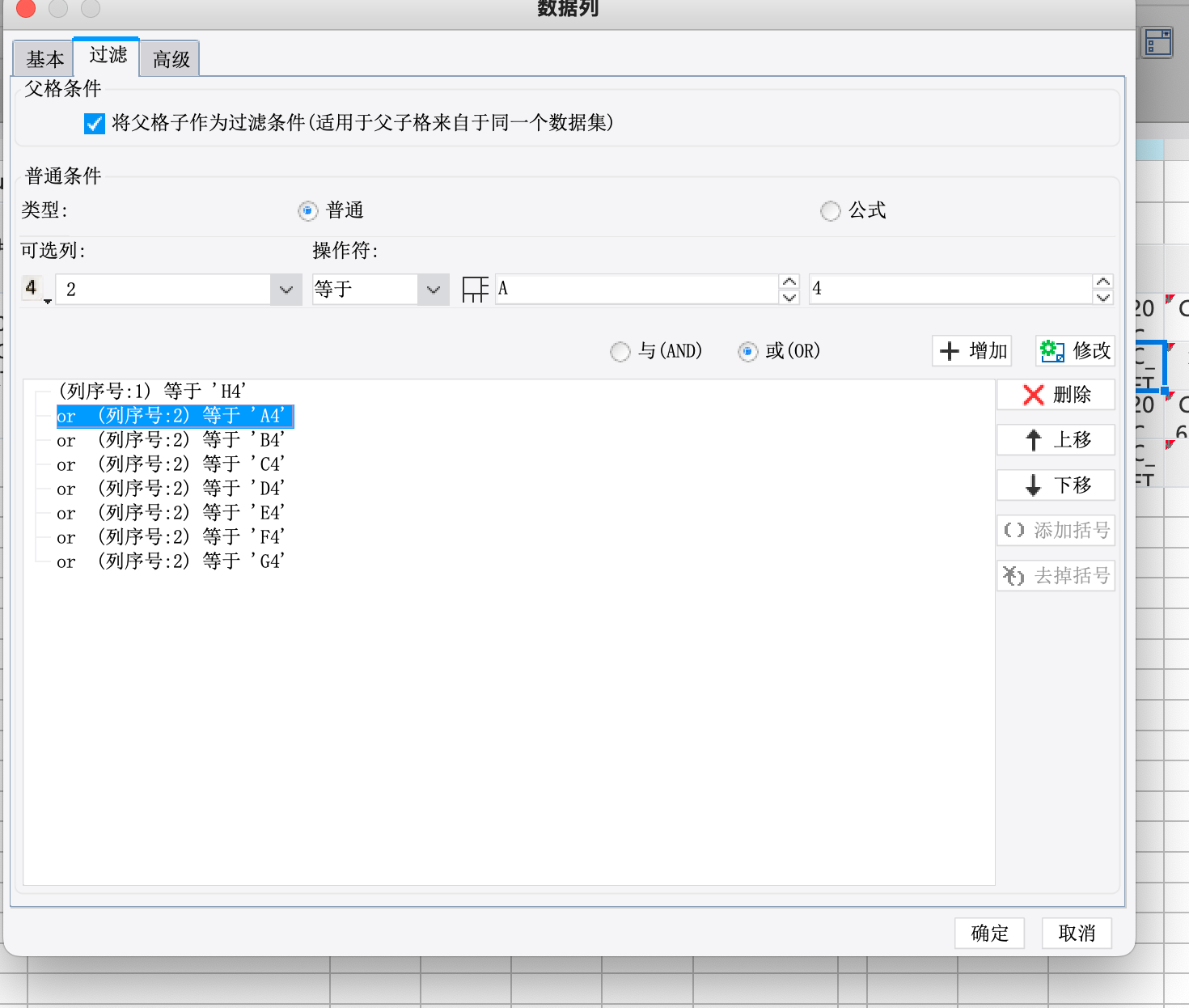Click the column-type icon dropdown labeled 4
Viewport: 1189px width, 1008px height.
[36, 289]
